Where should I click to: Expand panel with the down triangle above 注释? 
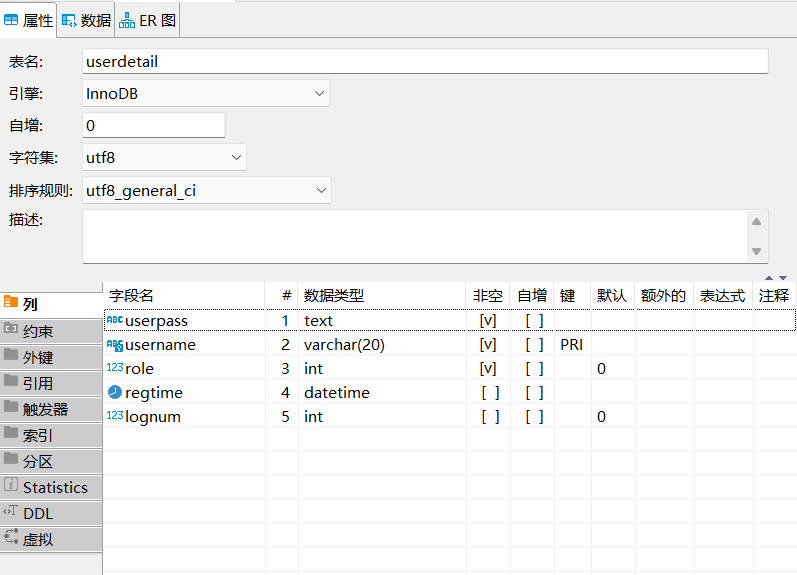point(783,278)
